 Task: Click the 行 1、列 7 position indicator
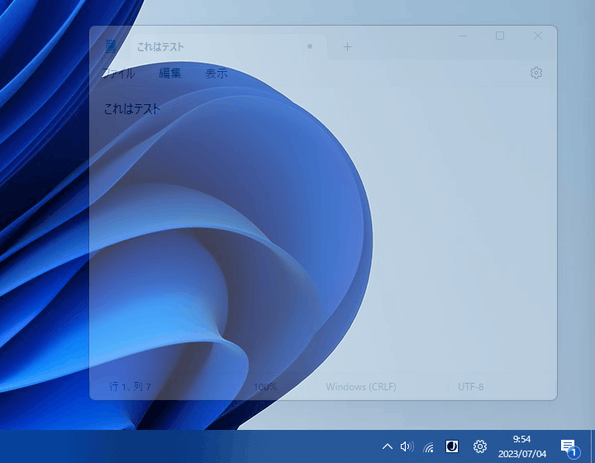click(130, 387)
